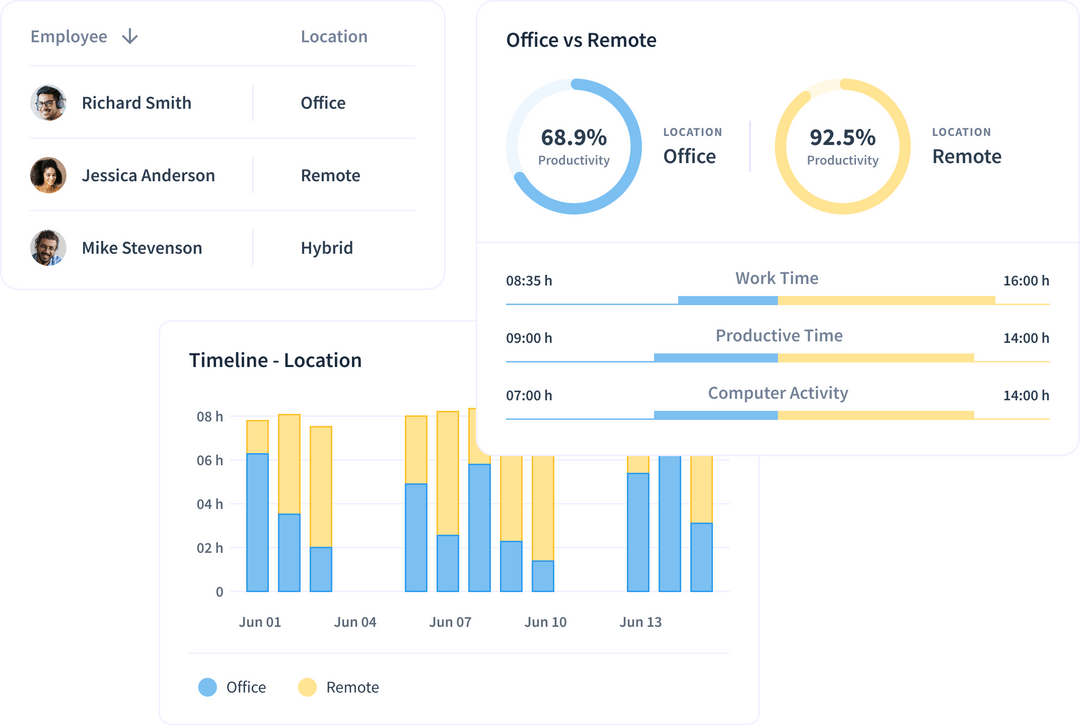
Task: Sort the Employee column
Action: tap(69, 36)
